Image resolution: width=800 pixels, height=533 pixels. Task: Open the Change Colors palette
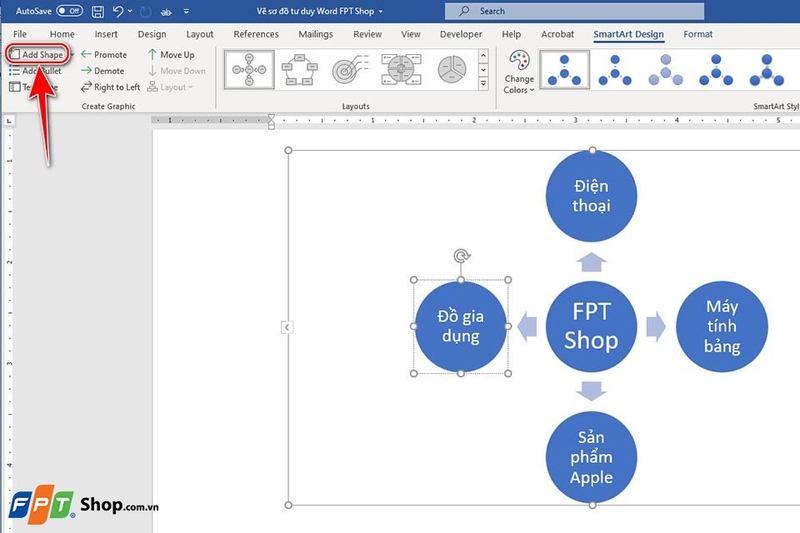tap(519, 71)
